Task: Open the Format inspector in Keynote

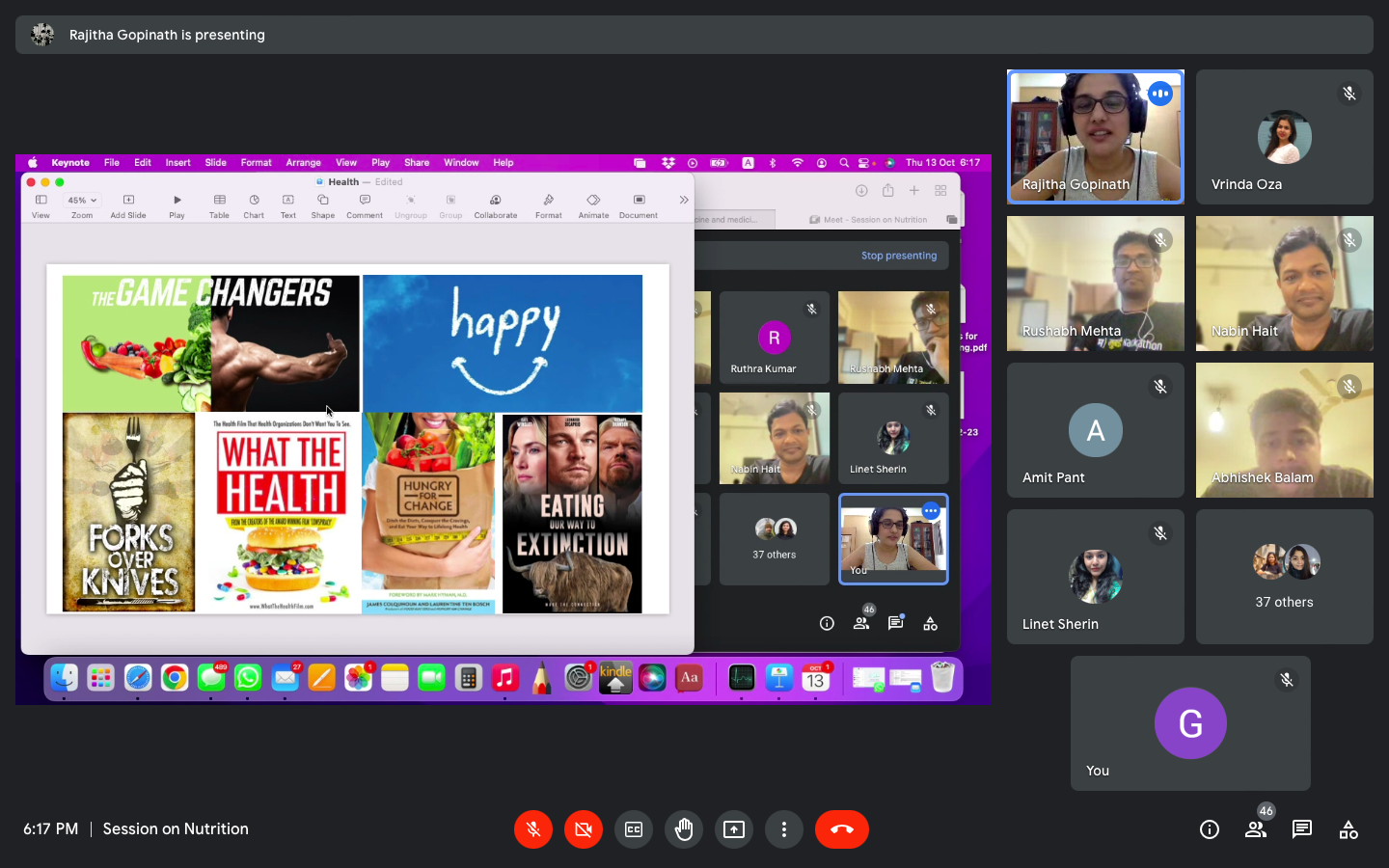Action: [x=548, y=205]
